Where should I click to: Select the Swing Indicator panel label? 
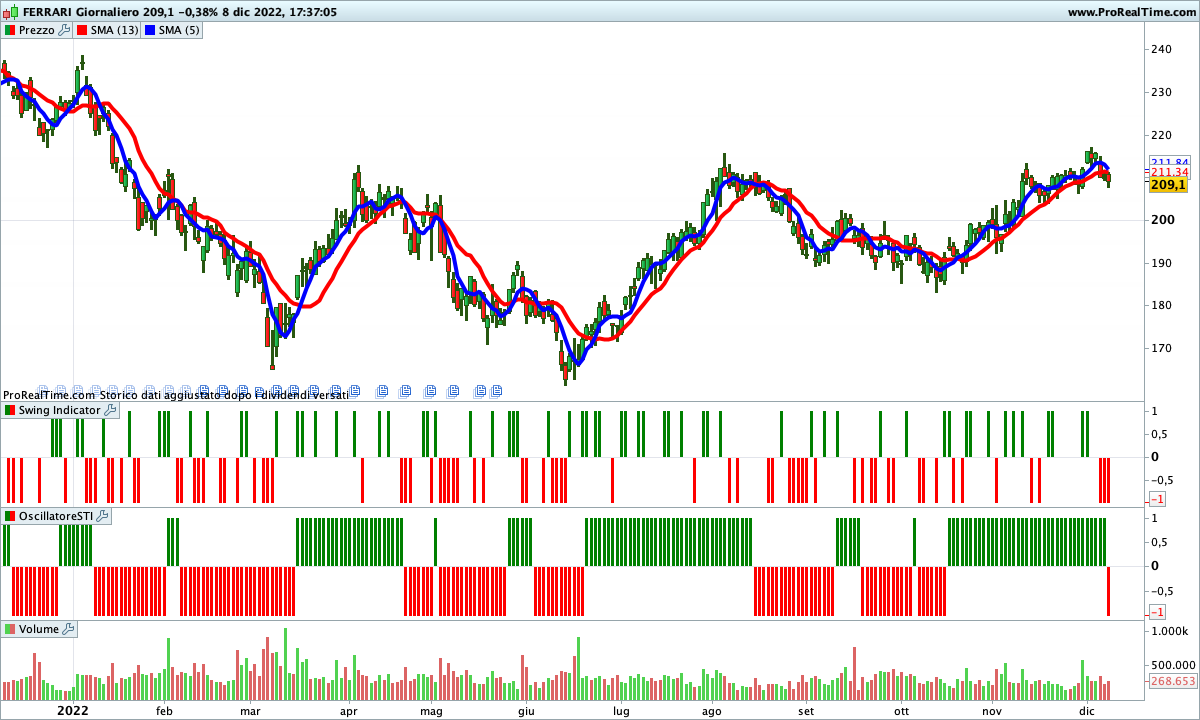pyautogui.click(x=60, y=410)
